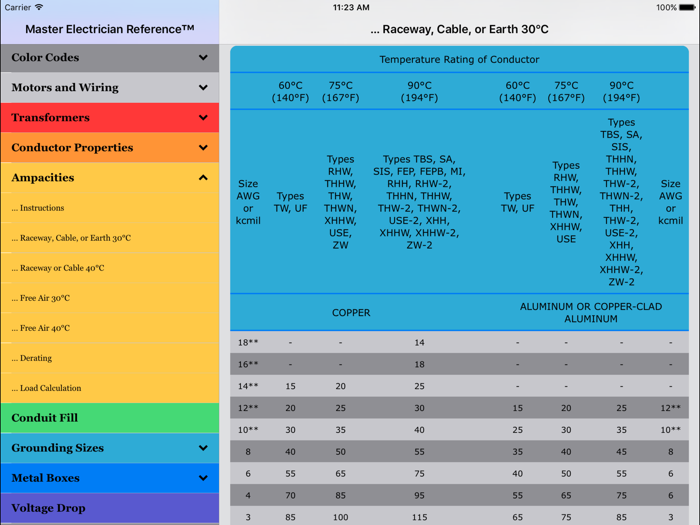Expand the Transformers section chevron
700x525 pixels.
click(x=203, y=118)
